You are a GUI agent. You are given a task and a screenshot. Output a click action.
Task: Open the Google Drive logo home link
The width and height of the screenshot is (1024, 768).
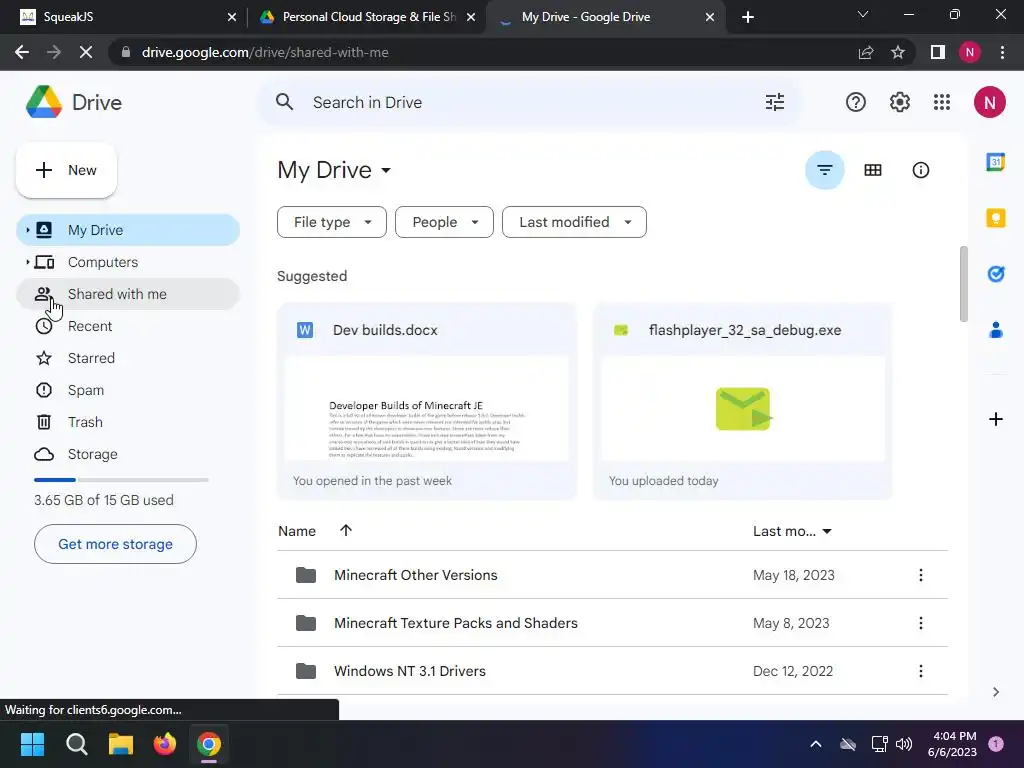coord(74,103)
